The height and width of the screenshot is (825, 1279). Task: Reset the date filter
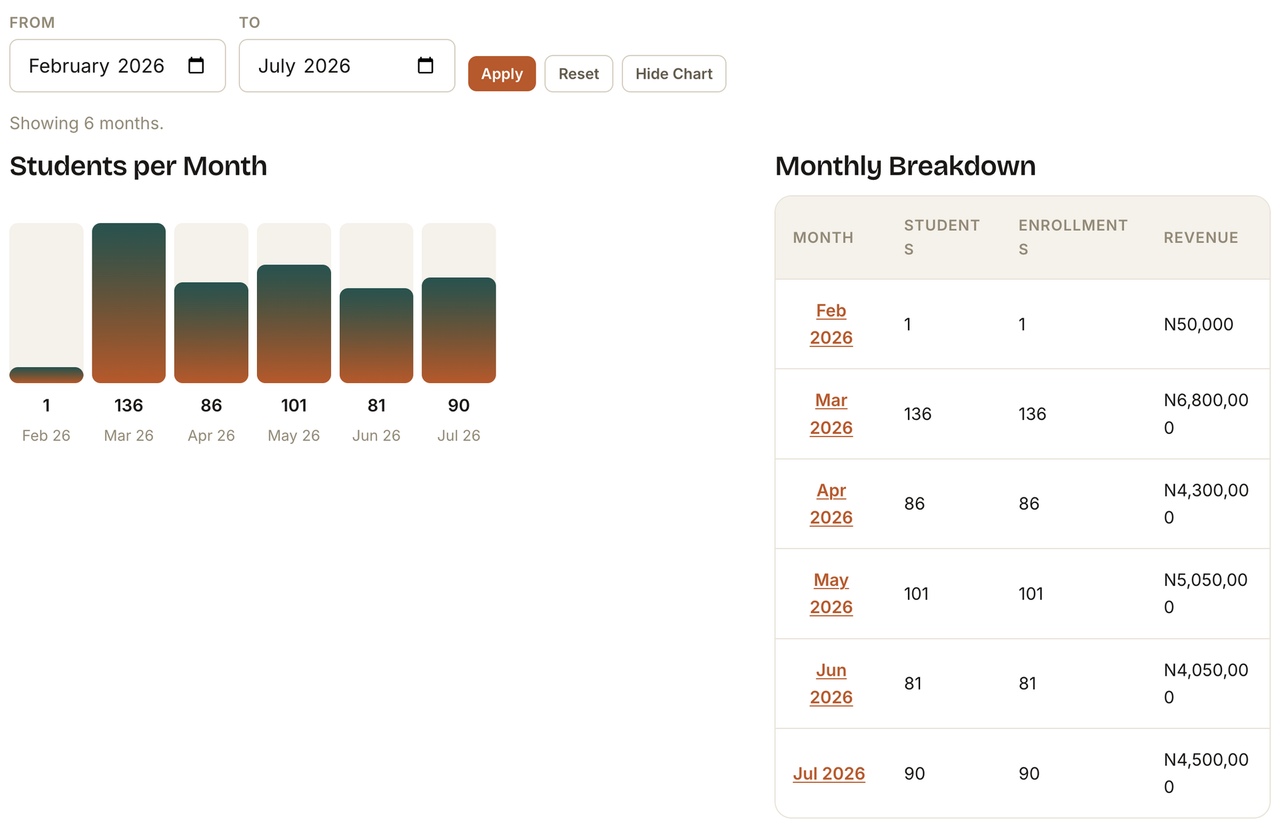[579, 74]
